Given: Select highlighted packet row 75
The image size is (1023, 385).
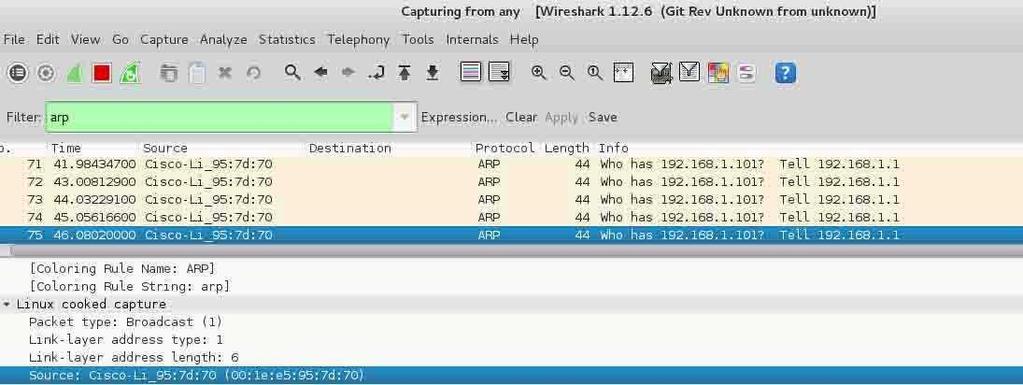Looking at the screenshot, I should (x=512, y=235).
